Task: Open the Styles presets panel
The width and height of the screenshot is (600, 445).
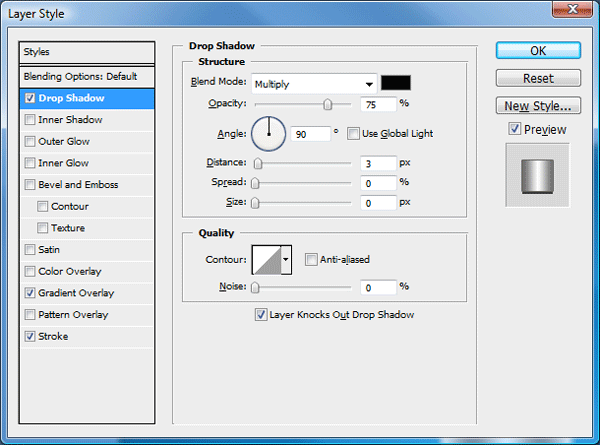Action: pos(87,52)
